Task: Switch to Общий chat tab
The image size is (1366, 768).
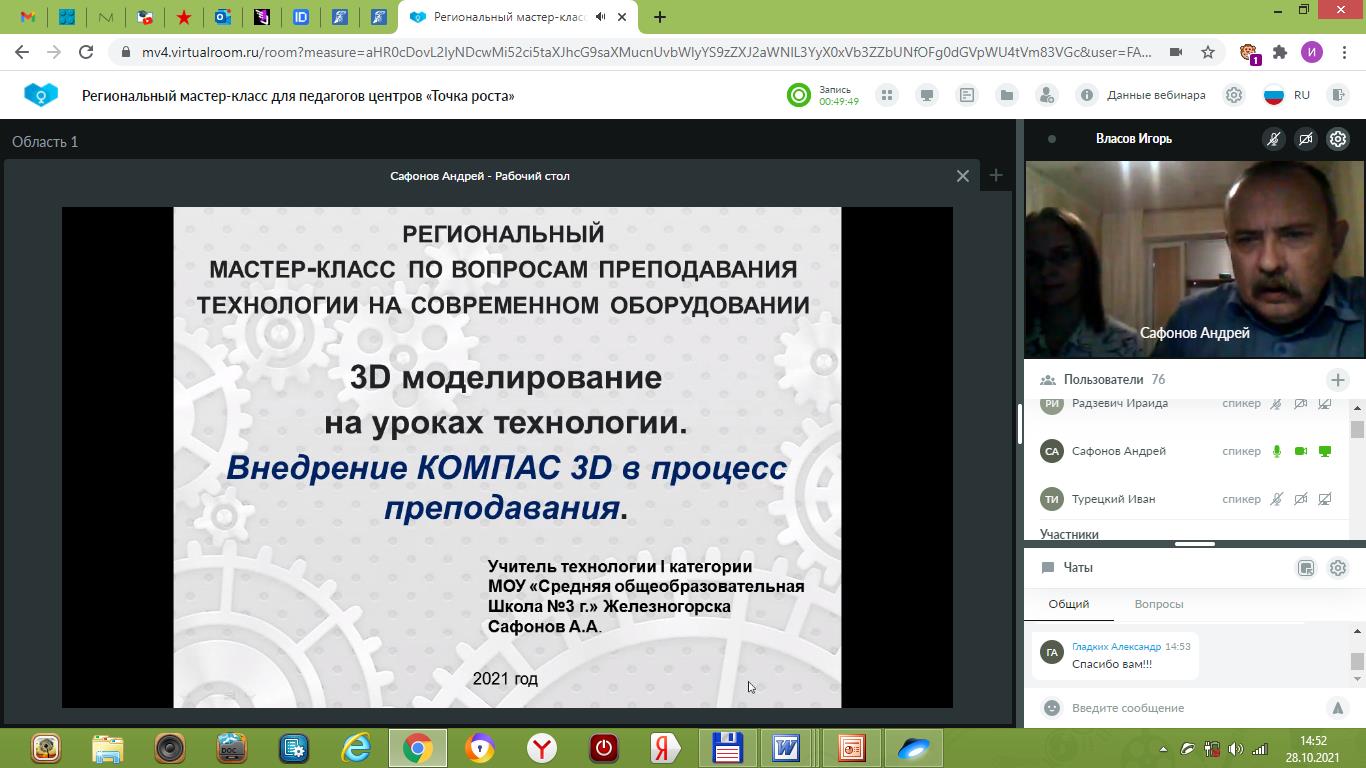Action: (1068, 604)
